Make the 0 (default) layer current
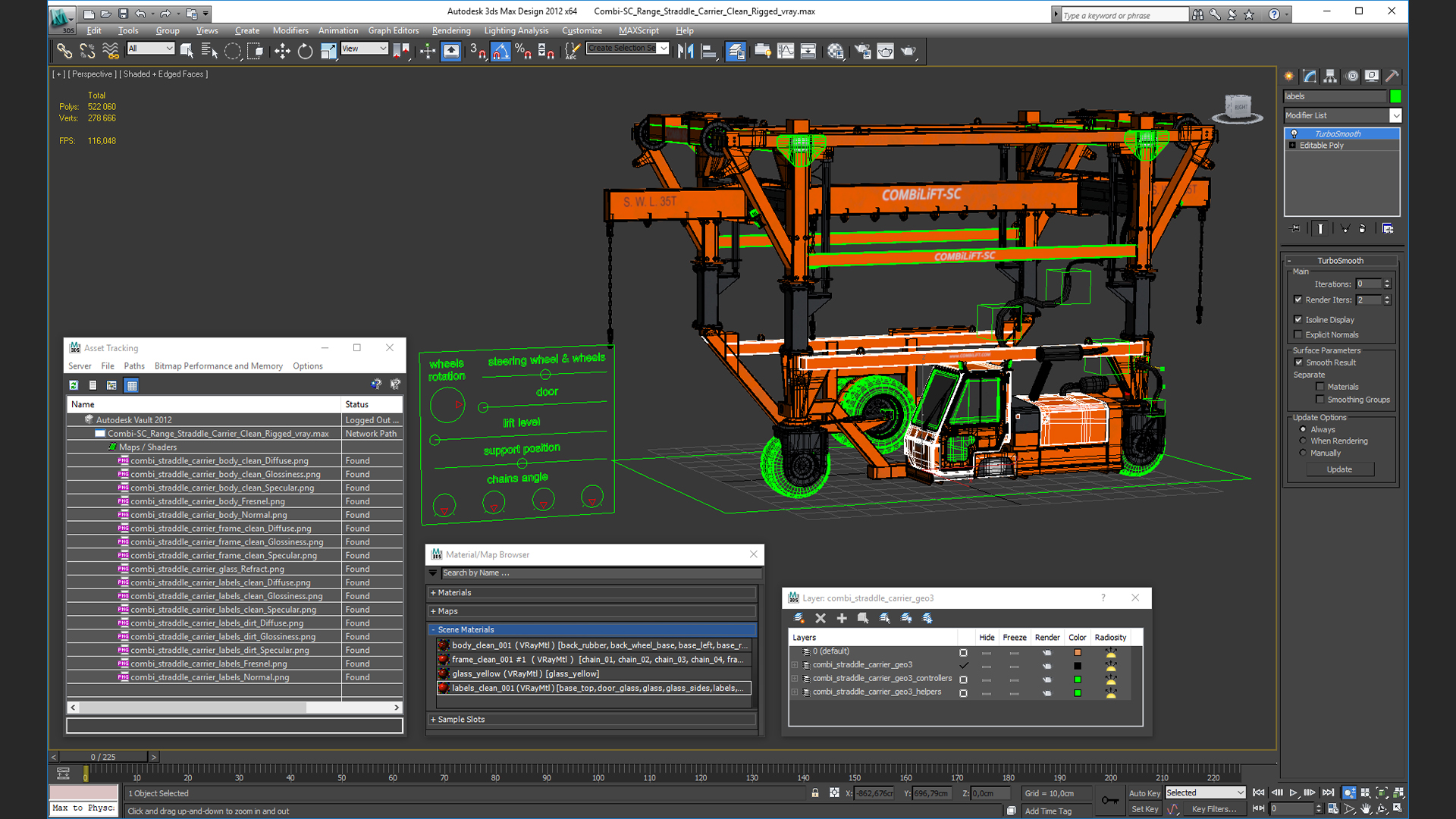This screenshot has height=819, width=1456. click(x=963, y=652)
